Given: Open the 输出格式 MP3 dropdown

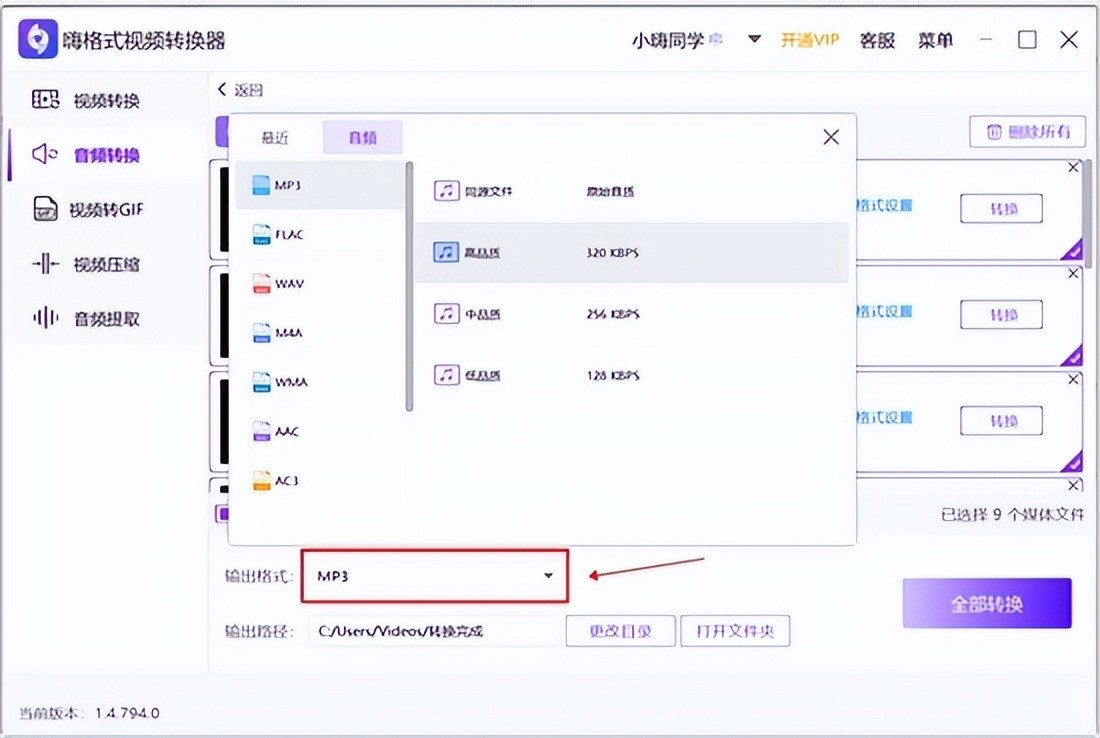Looking at the screenshot, I should pos(435,576).
